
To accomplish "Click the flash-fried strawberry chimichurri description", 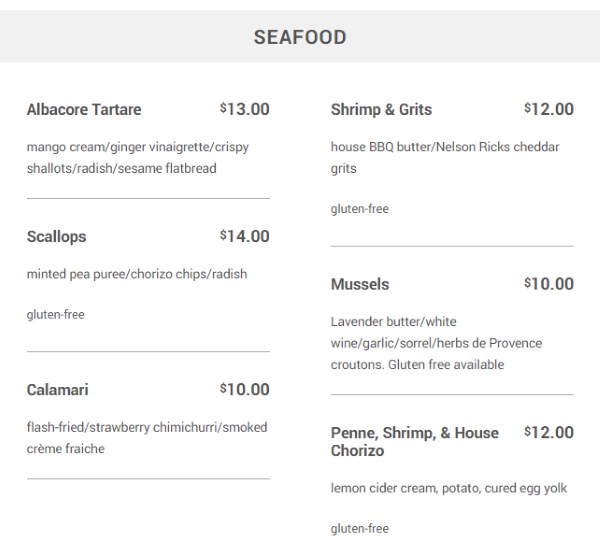I will coord(147,438).
